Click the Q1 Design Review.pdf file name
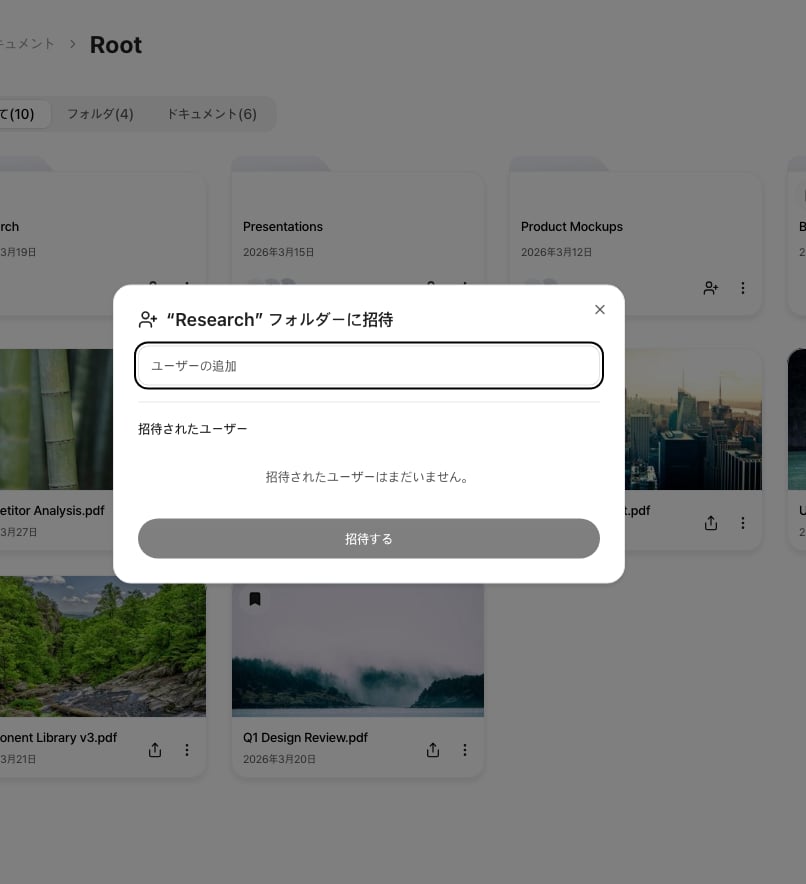The width and height of the screenshot is (806, 884). (x=305, y=737)
